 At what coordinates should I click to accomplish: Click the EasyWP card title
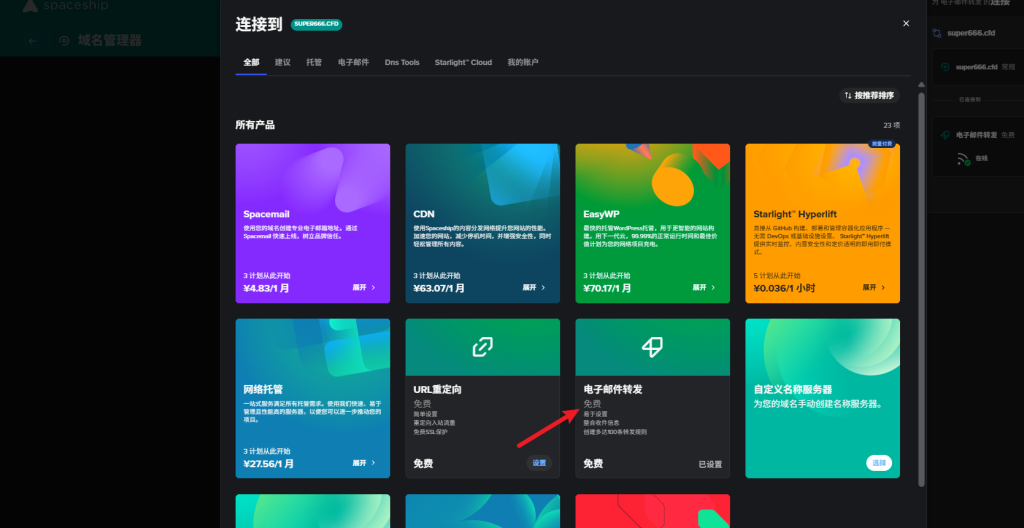(x=601, y=214)
